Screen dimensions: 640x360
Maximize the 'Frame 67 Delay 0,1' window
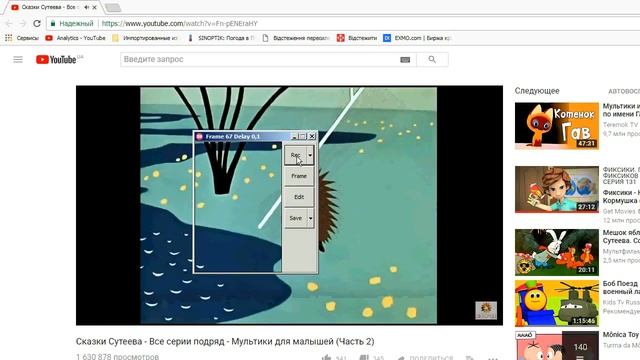point(302,136)
